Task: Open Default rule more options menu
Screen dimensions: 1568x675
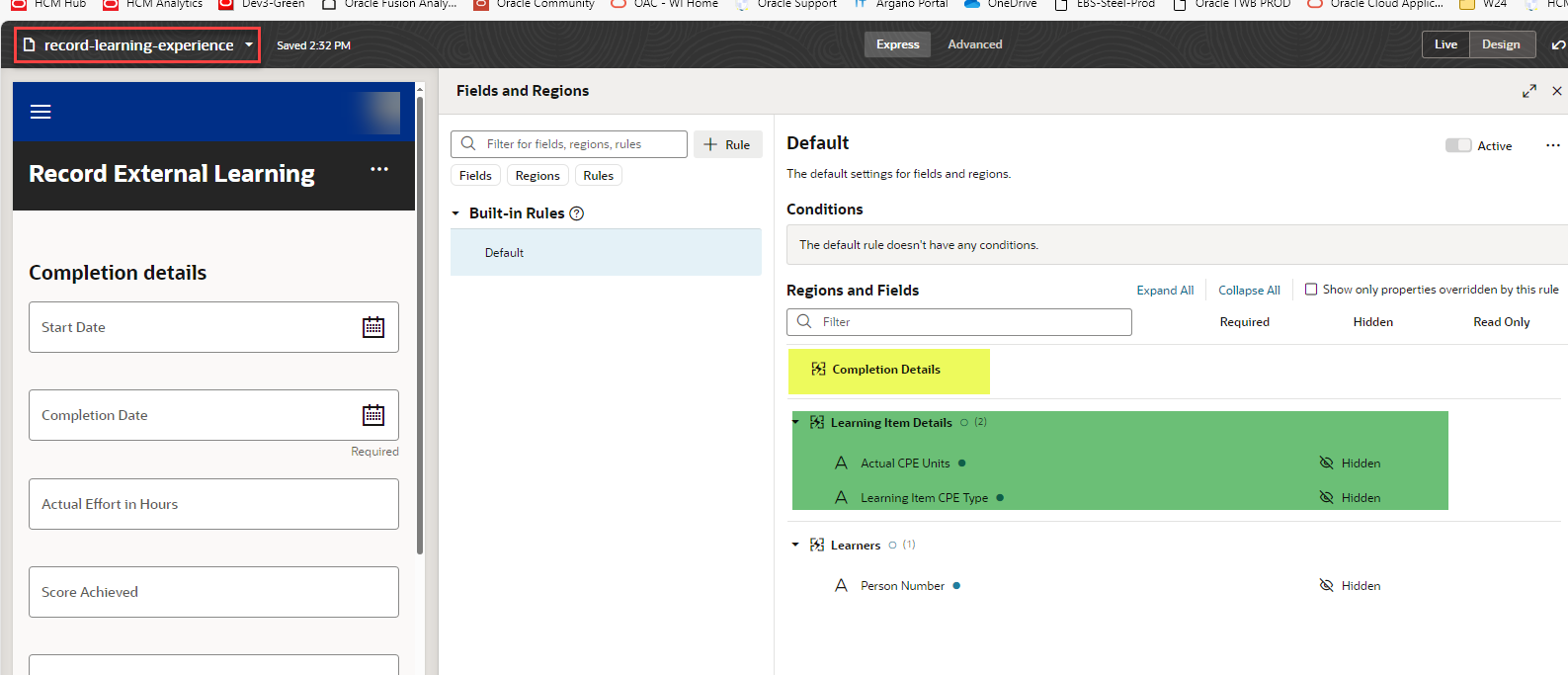Action: click(x=1553, y=145)
